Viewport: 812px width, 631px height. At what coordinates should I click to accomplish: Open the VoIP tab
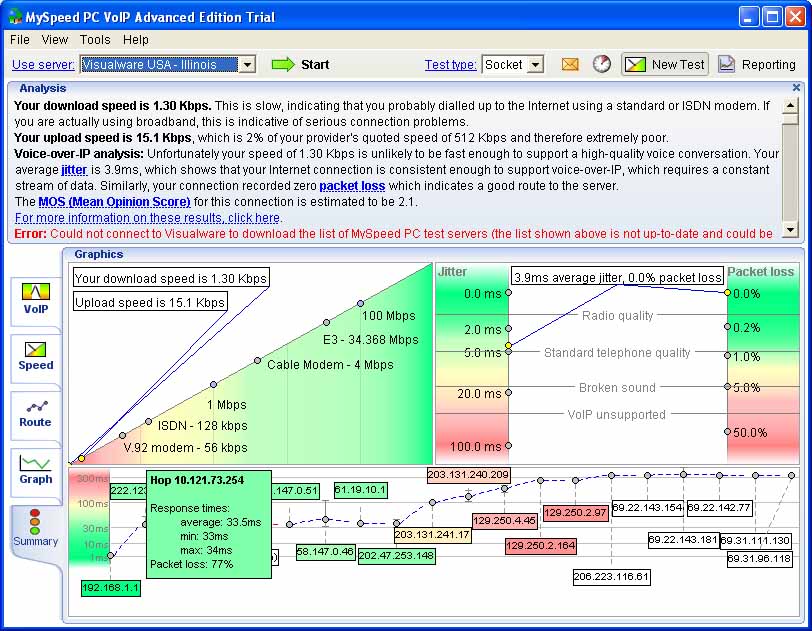(35, 300)
